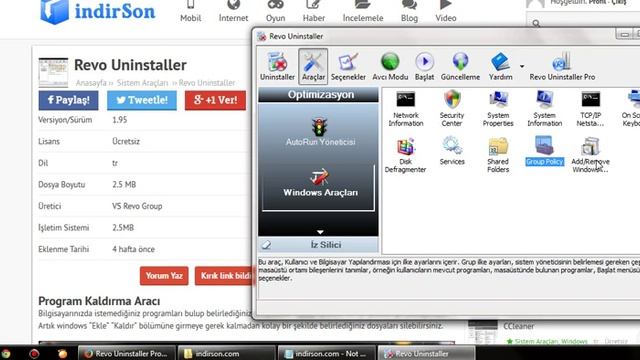The width and height of the screenshot is (640, 360).
Task: Click the Chrome icon in taskbar
Action: coord(6,353)
